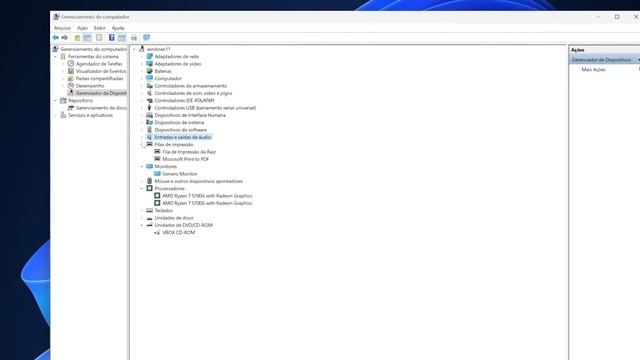
Task: Expand Controladores de som, vídeo e jogos
Action: tap(142, 93)
